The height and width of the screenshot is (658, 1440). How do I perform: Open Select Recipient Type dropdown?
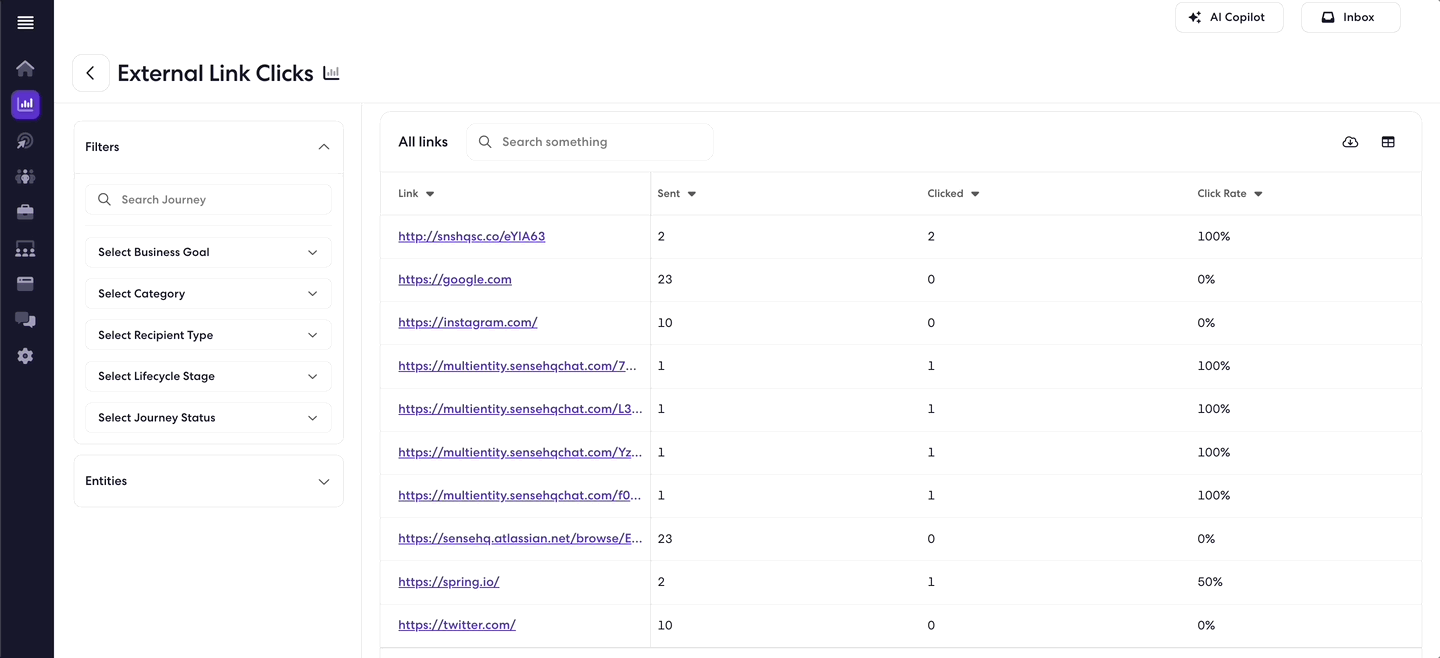pos(208,335)
